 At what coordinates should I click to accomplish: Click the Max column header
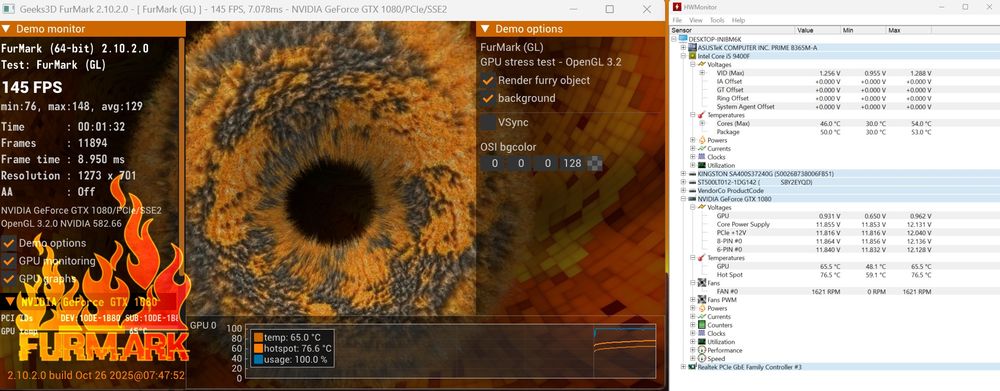(x=908, y=30)
